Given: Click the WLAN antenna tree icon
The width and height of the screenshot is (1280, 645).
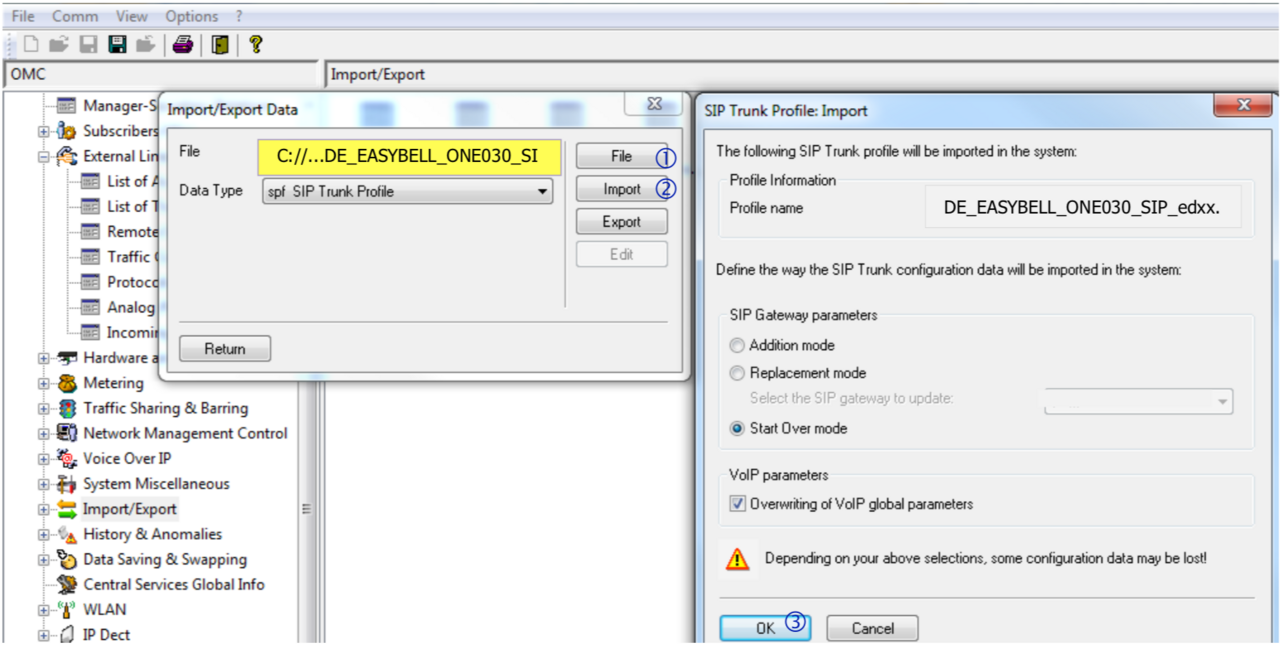Looking at the screenshot, I should pyautogui.click(x=67, y=610).
